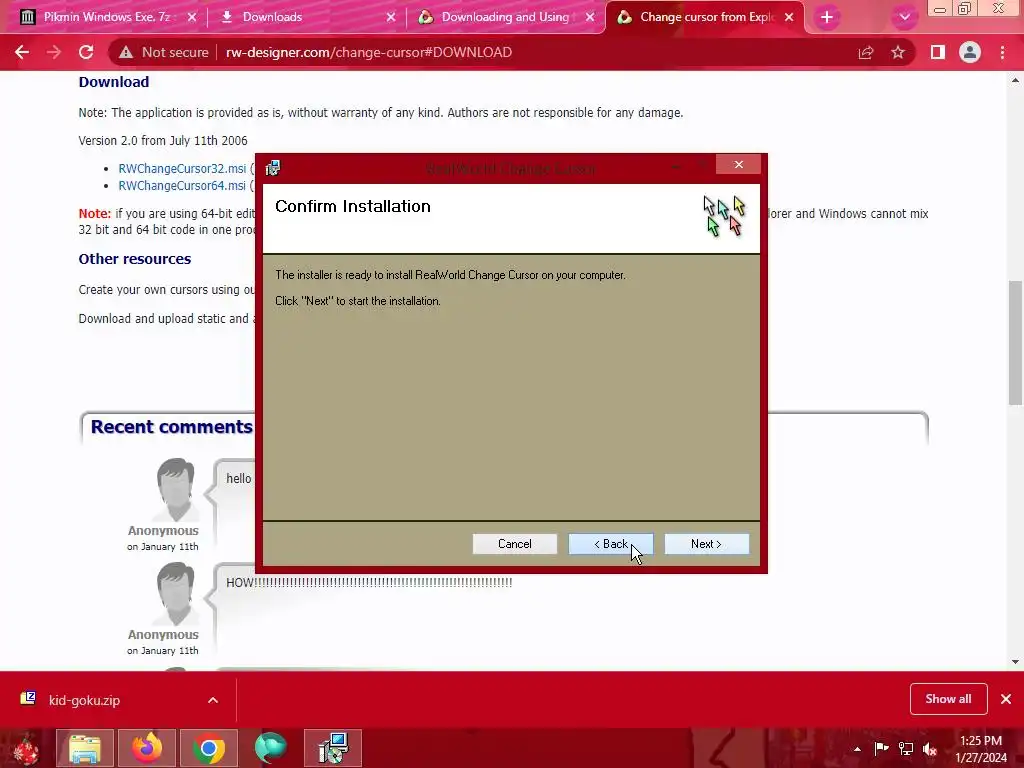Open Action Center flag icon

tap(881, 748)
